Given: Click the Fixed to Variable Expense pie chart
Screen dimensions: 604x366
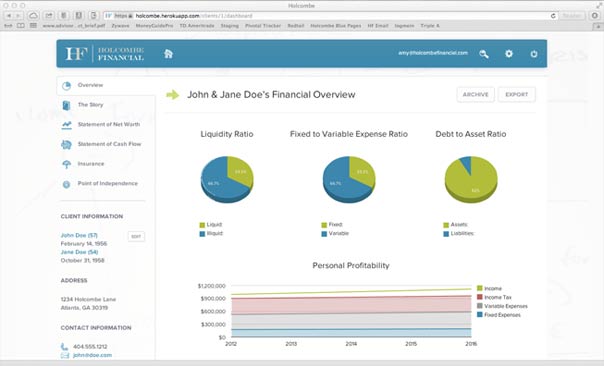Looking at the screenshot, I should [349, 179].
